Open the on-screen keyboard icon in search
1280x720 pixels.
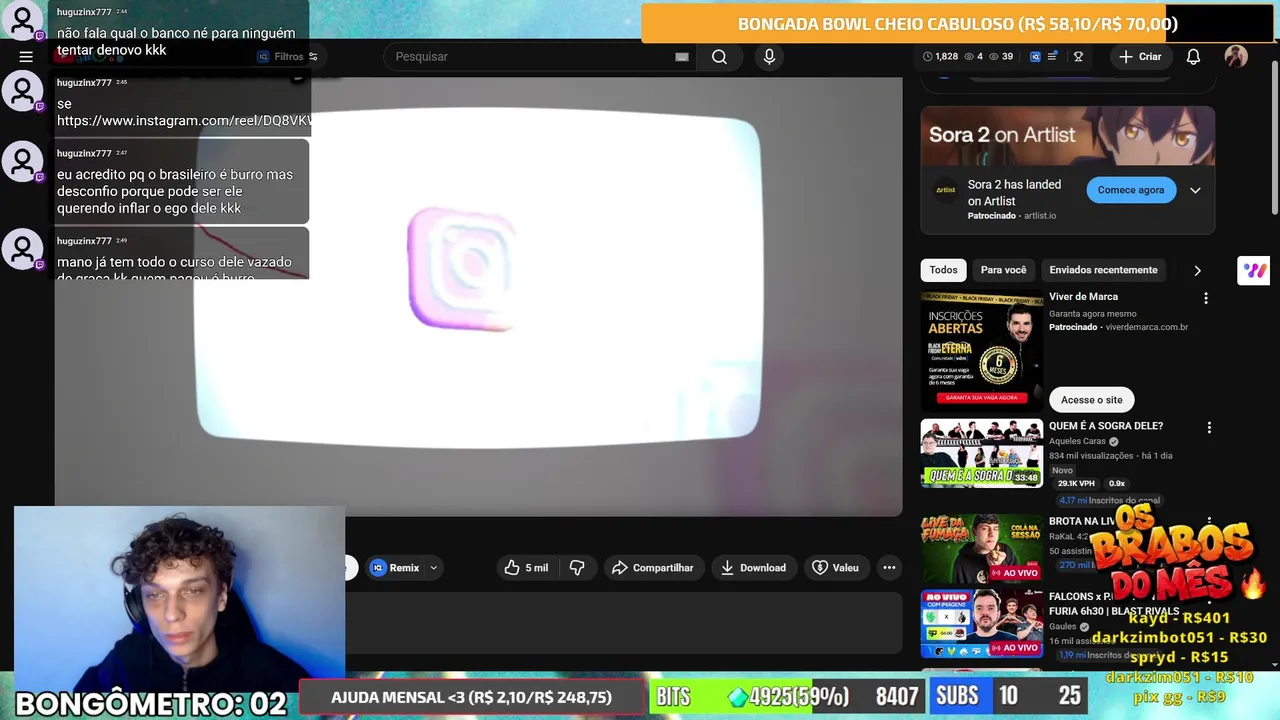coord(682,57)
